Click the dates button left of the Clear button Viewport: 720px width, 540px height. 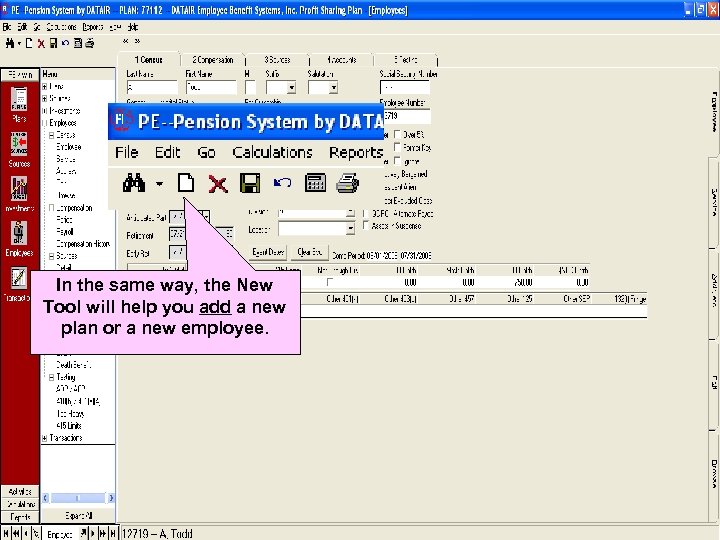(268, 252)
